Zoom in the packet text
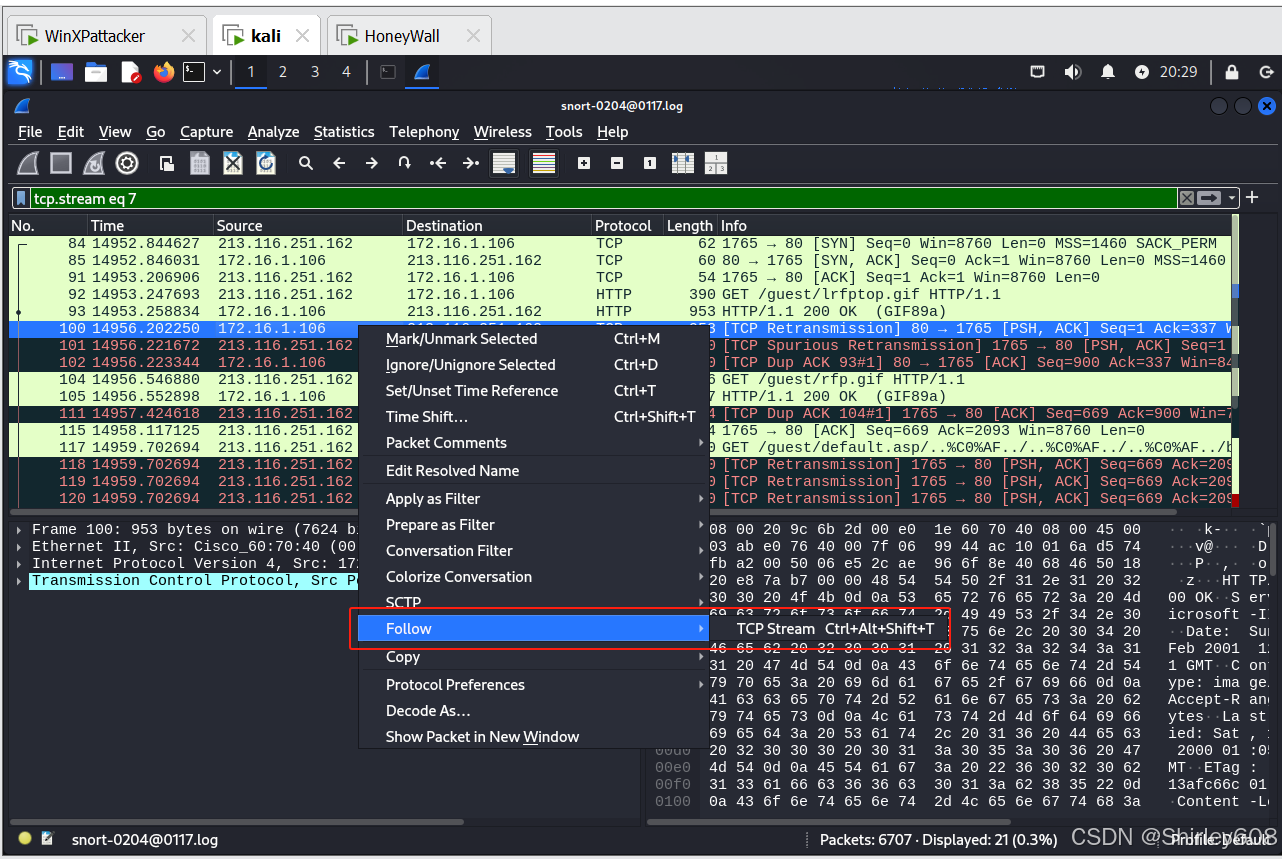The image size is (1282, 859). (x=584, y=163)
